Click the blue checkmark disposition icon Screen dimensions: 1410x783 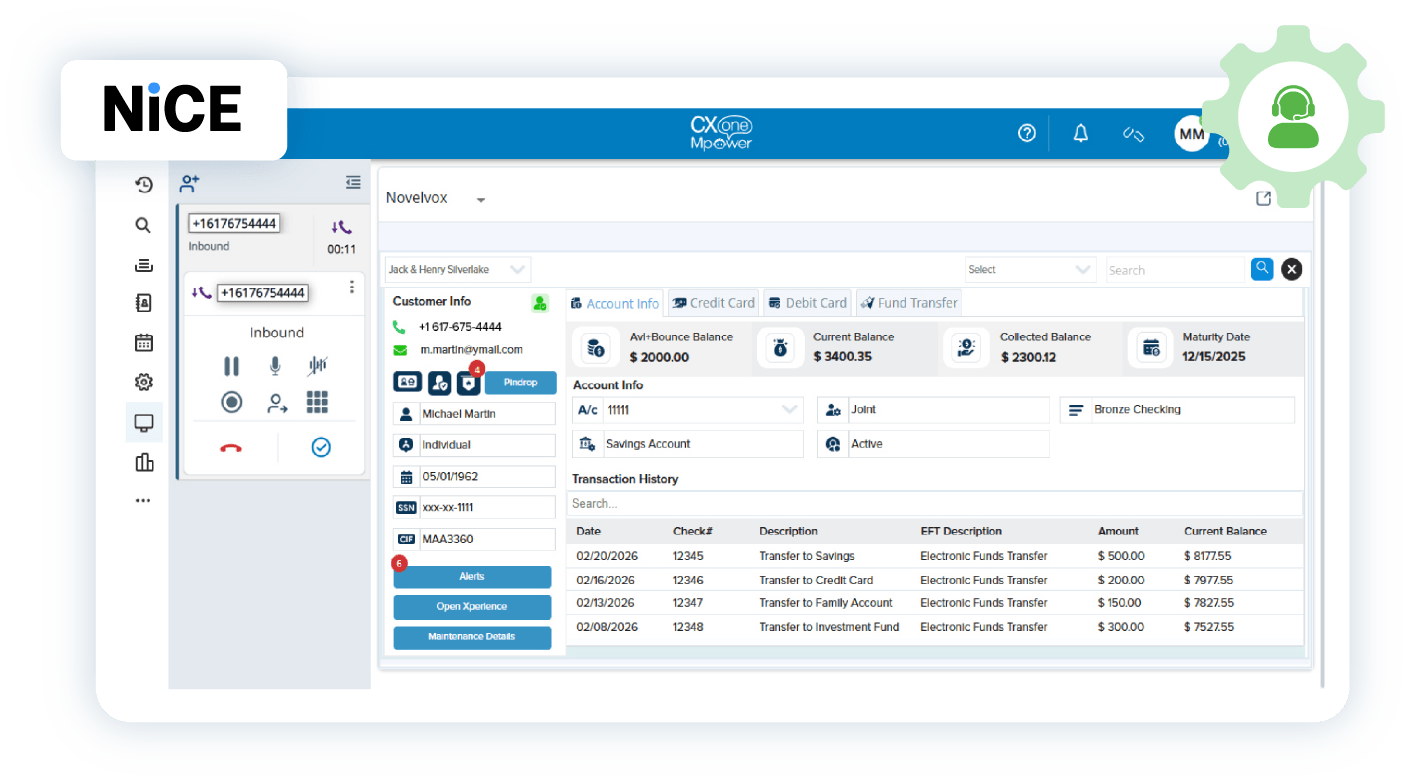(x=321, y=447)
